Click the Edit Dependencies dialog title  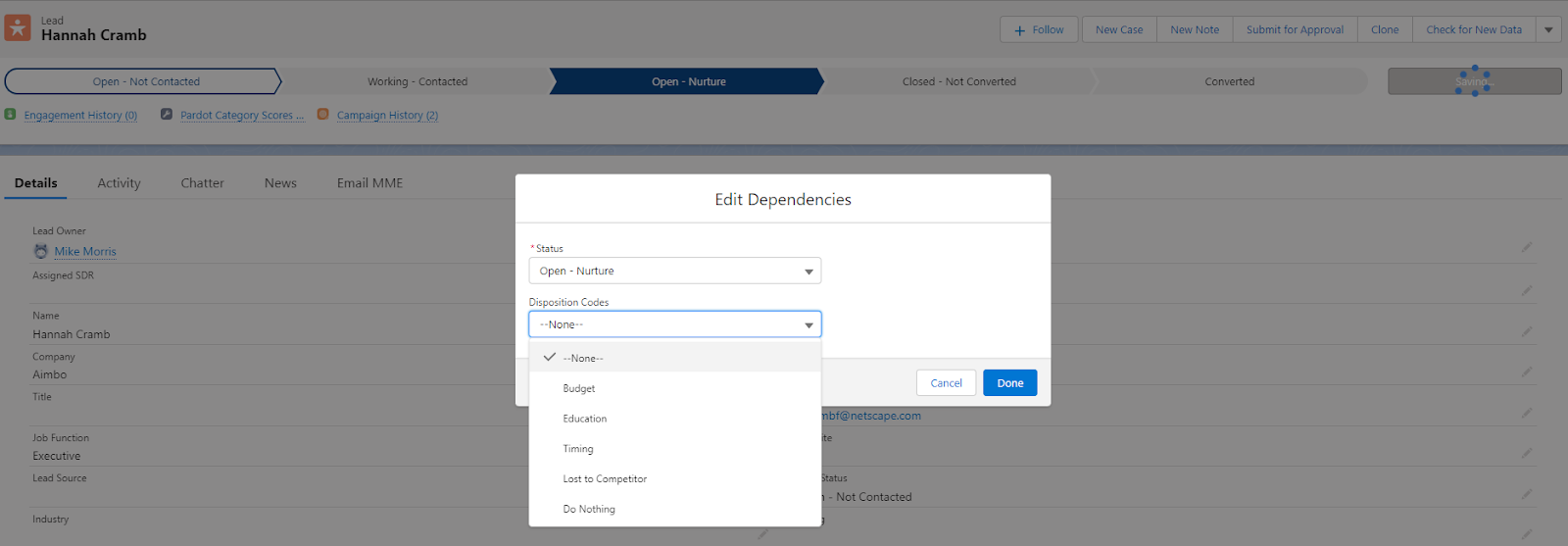(x=783, y=199)
